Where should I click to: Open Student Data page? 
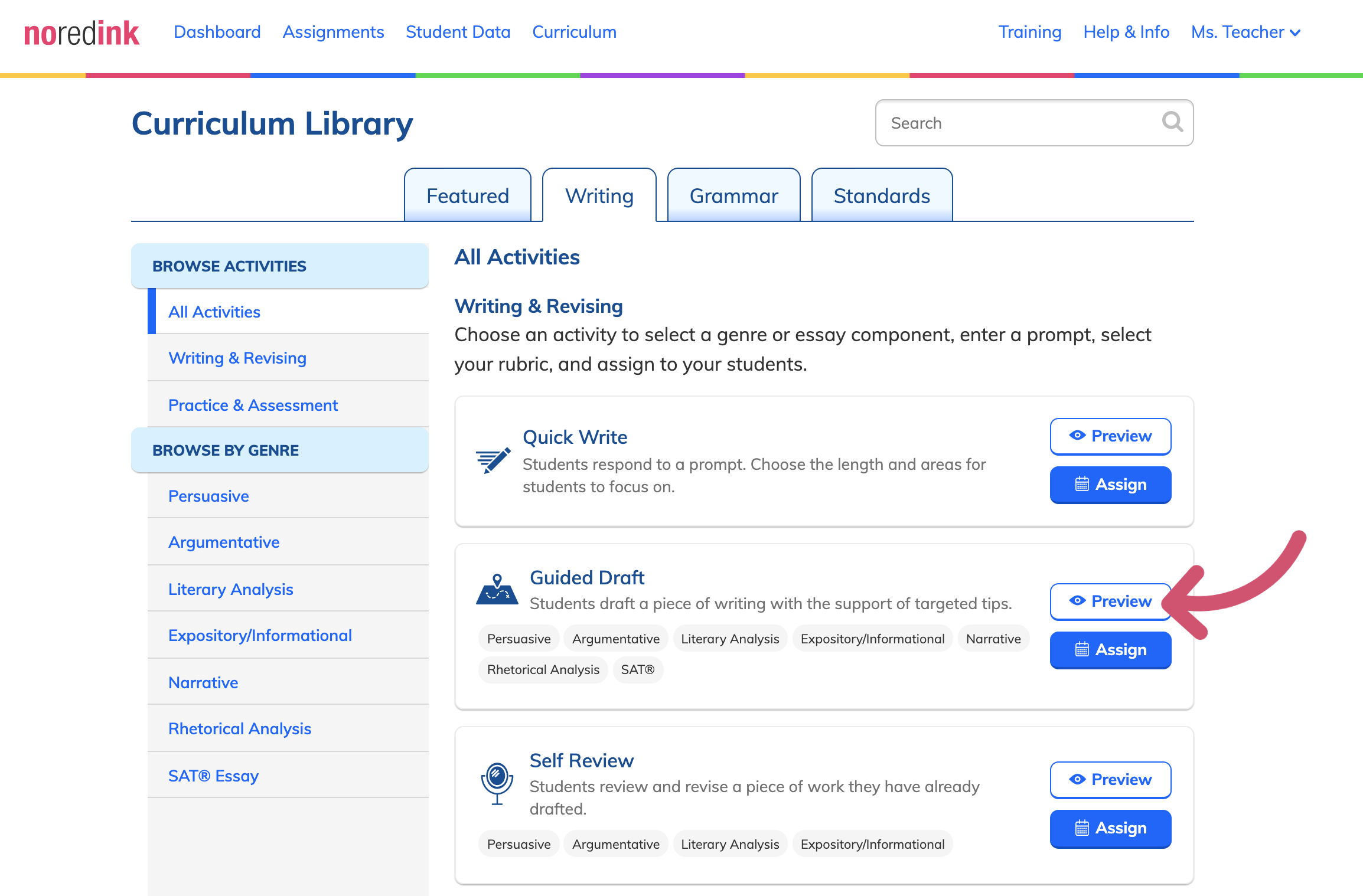point(458,32)
